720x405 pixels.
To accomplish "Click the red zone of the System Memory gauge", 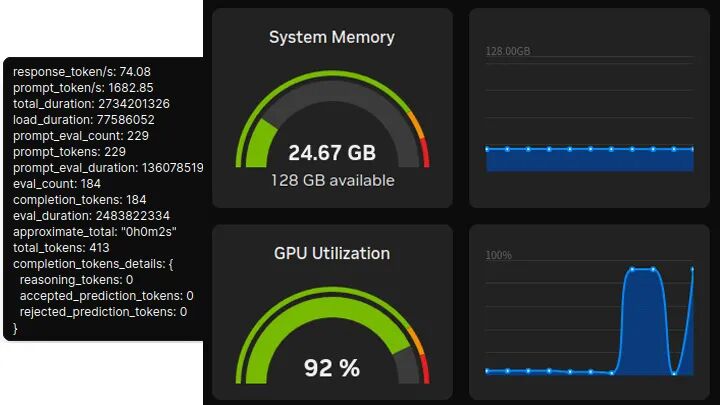I will click(x=425, y=157).
